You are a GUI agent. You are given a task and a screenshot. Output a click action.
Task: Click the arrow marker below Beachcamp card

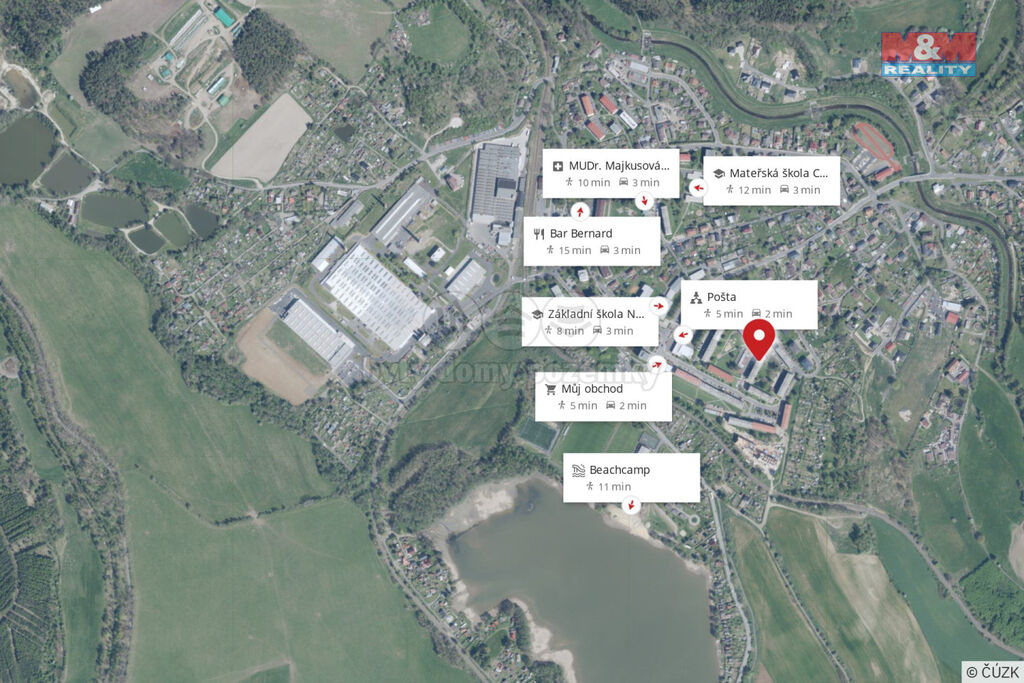tap(631, 505)
